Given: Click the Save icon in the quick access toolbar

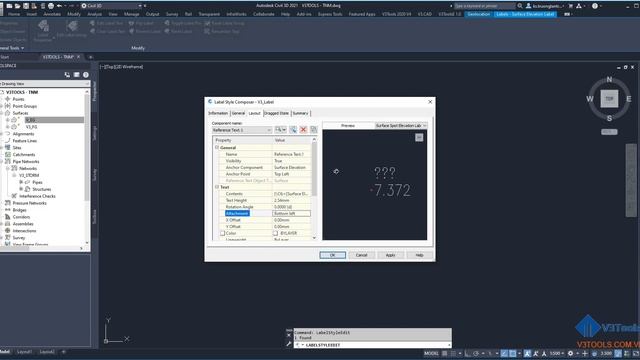Looking at the screenshot, I should (x=26, y=6).
